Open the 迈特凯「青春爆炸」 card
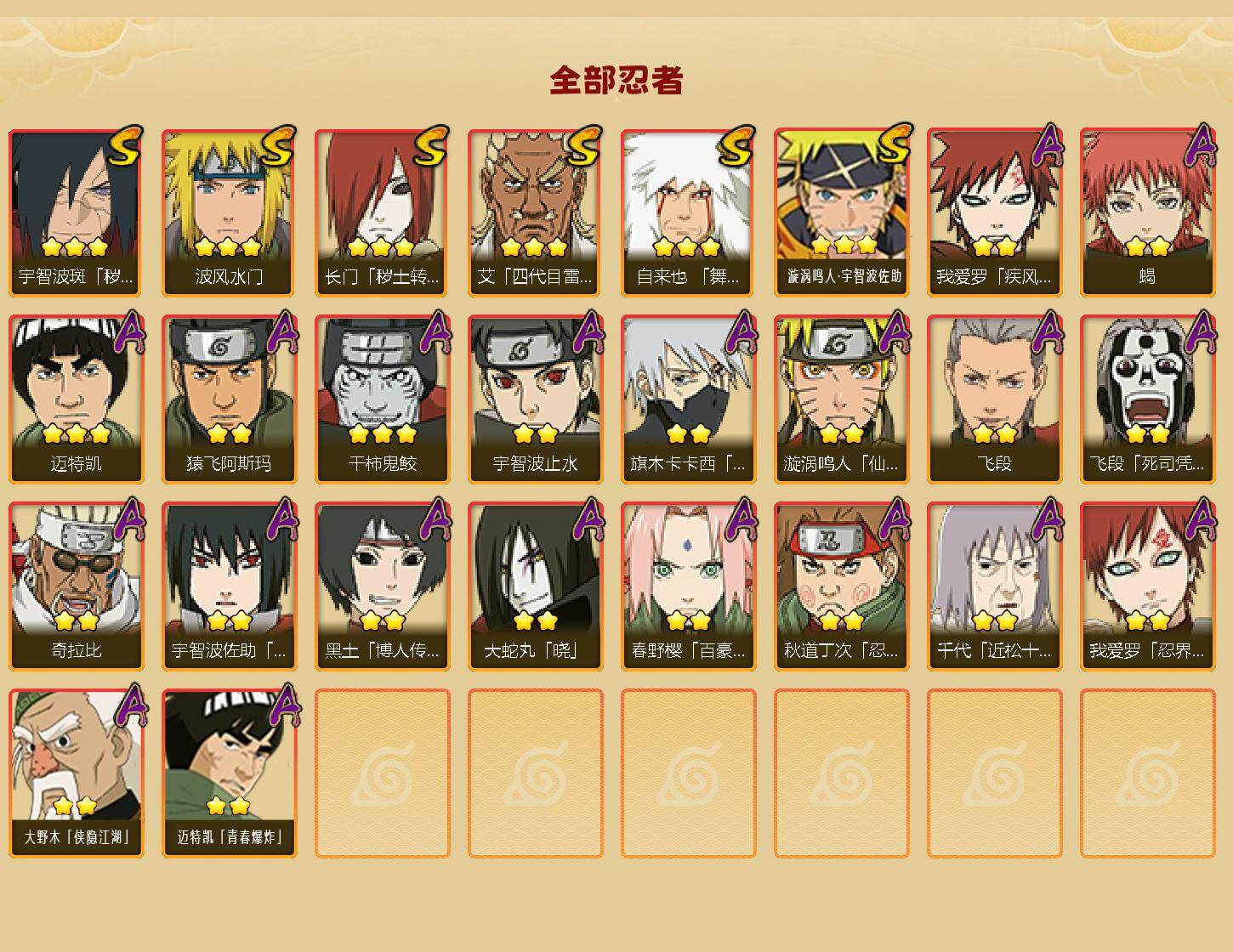Screen dimensions: 1233x952 pyautogui.click(x=229, y=773)
